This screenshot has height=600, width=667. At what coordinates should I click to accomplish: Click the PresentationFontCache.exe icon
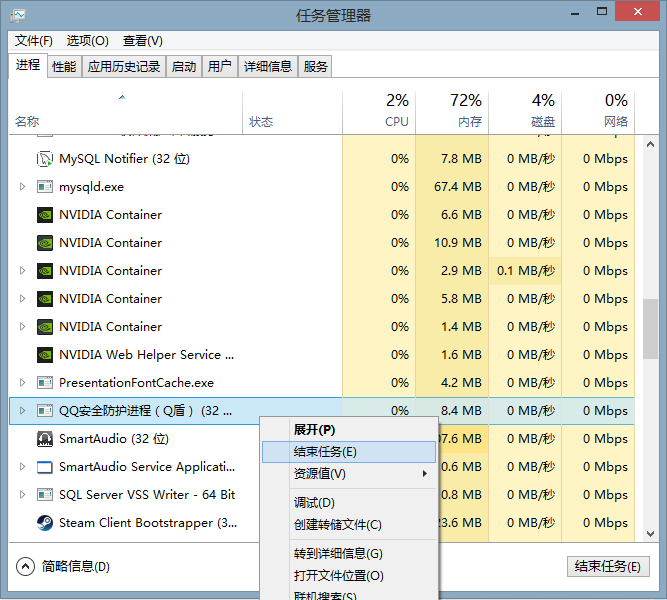tap(45, 383)
